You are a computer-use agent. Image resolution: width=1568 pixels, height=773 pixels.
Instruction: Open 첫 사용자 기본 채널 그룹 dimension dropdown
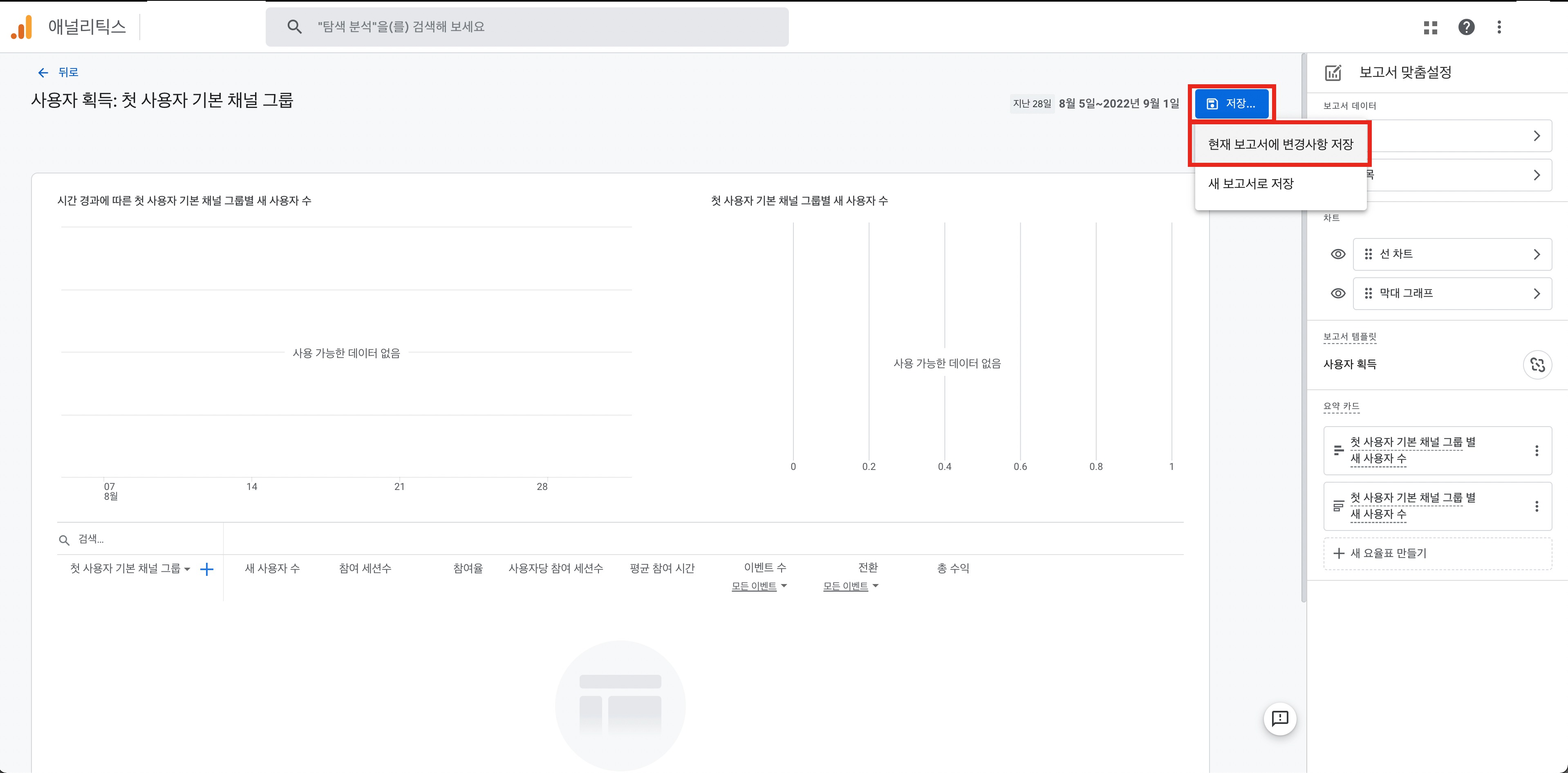coord(130,569)
